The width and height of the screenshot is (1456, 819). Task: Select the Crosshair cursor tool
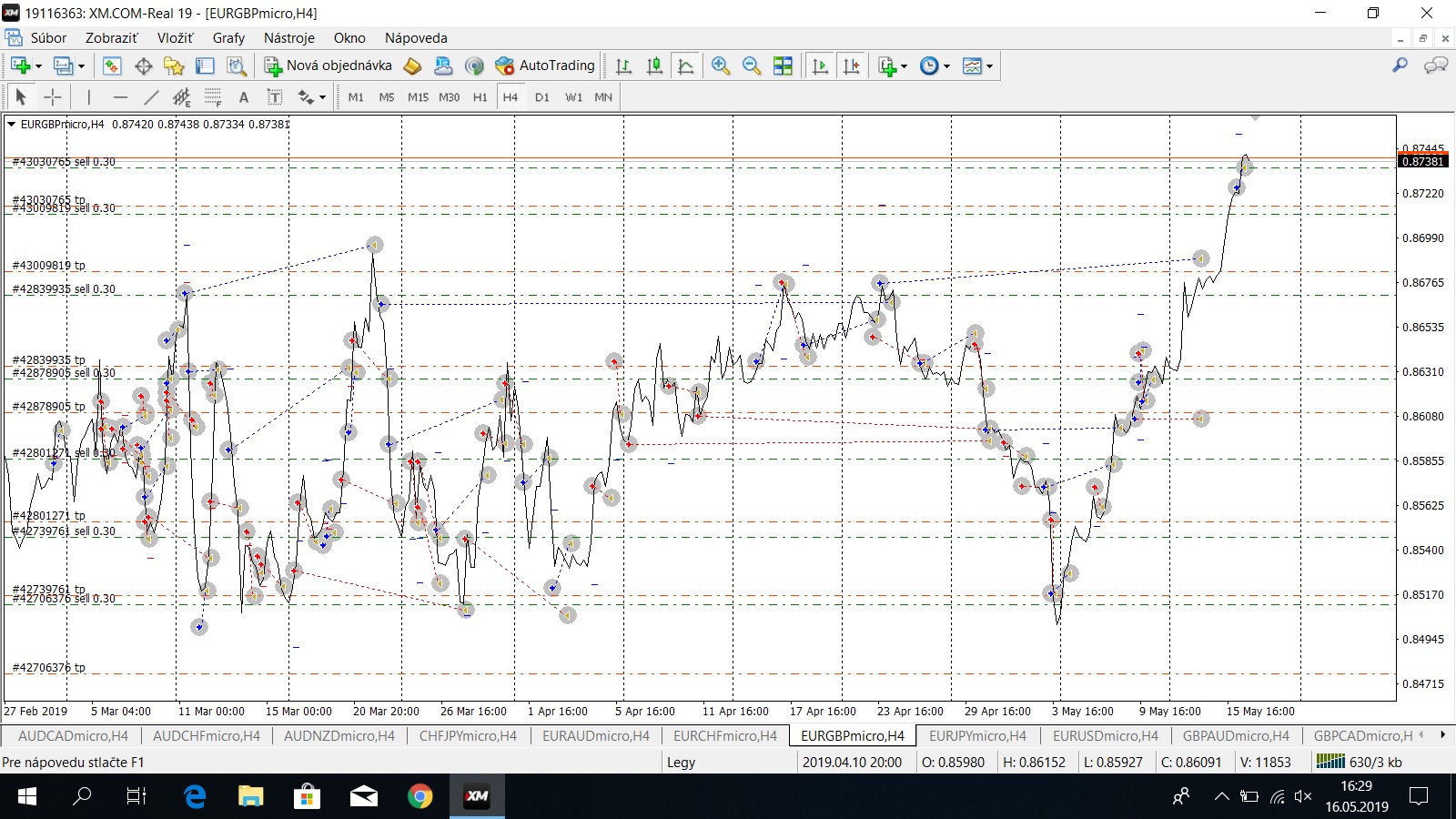(53, 97)
